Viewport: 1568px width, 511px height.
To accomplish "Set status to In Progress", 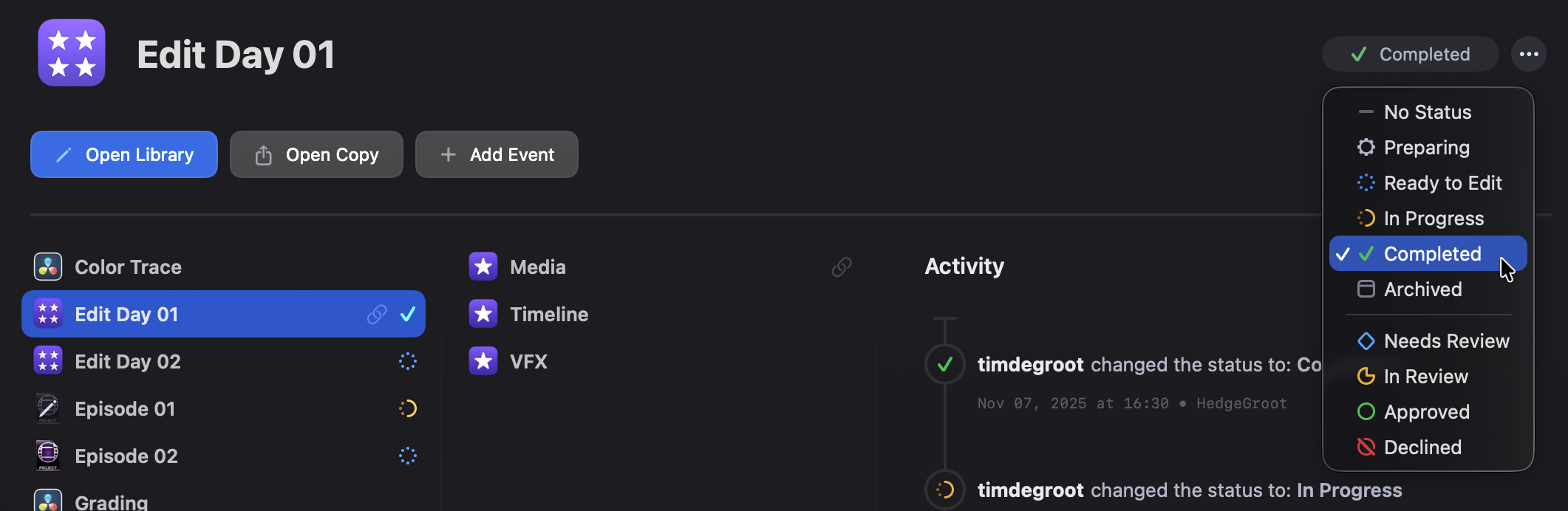I will click(x=1433, y=219).
